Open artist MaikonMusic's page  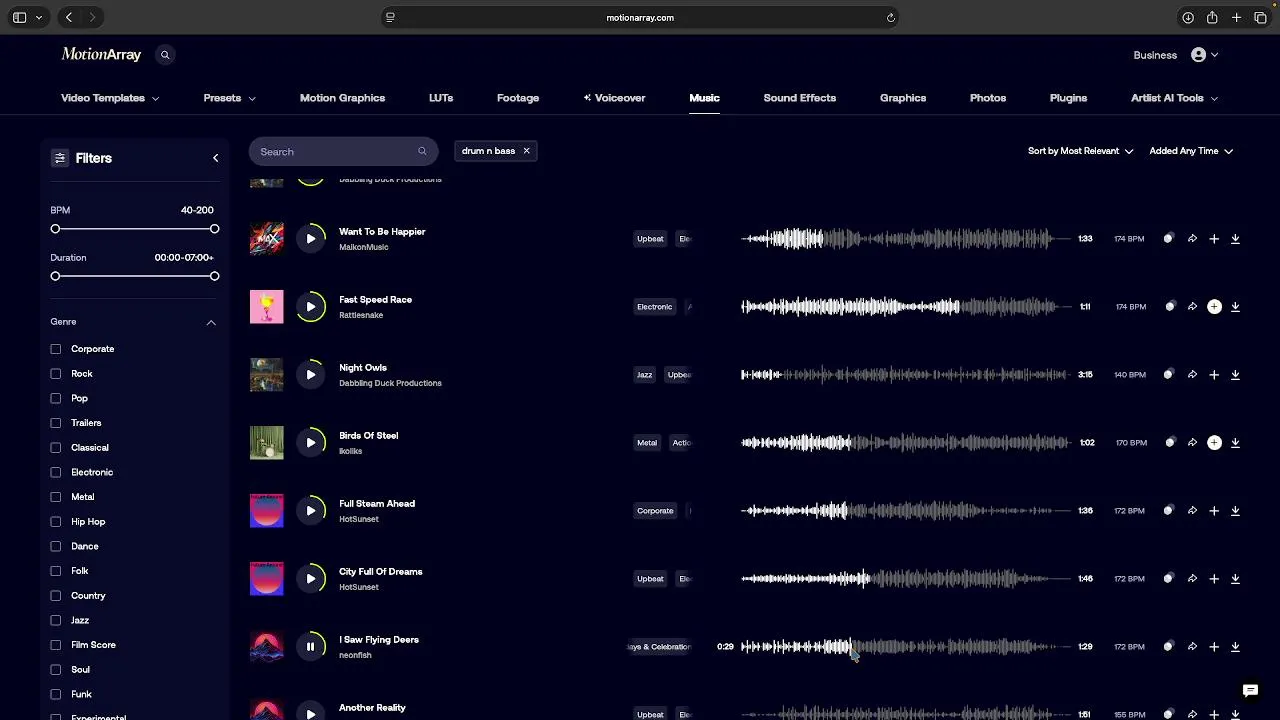[x=364, y=247]
